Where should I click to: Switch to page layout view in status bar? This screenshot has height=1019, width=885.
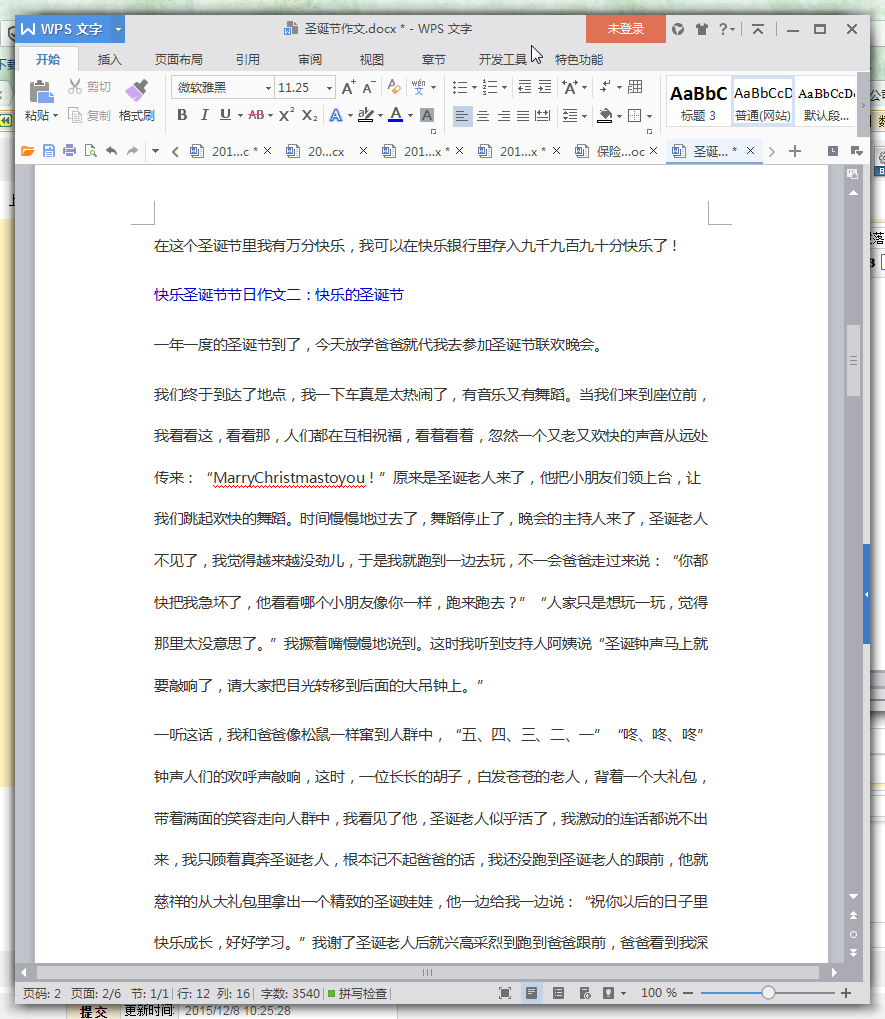532,993
